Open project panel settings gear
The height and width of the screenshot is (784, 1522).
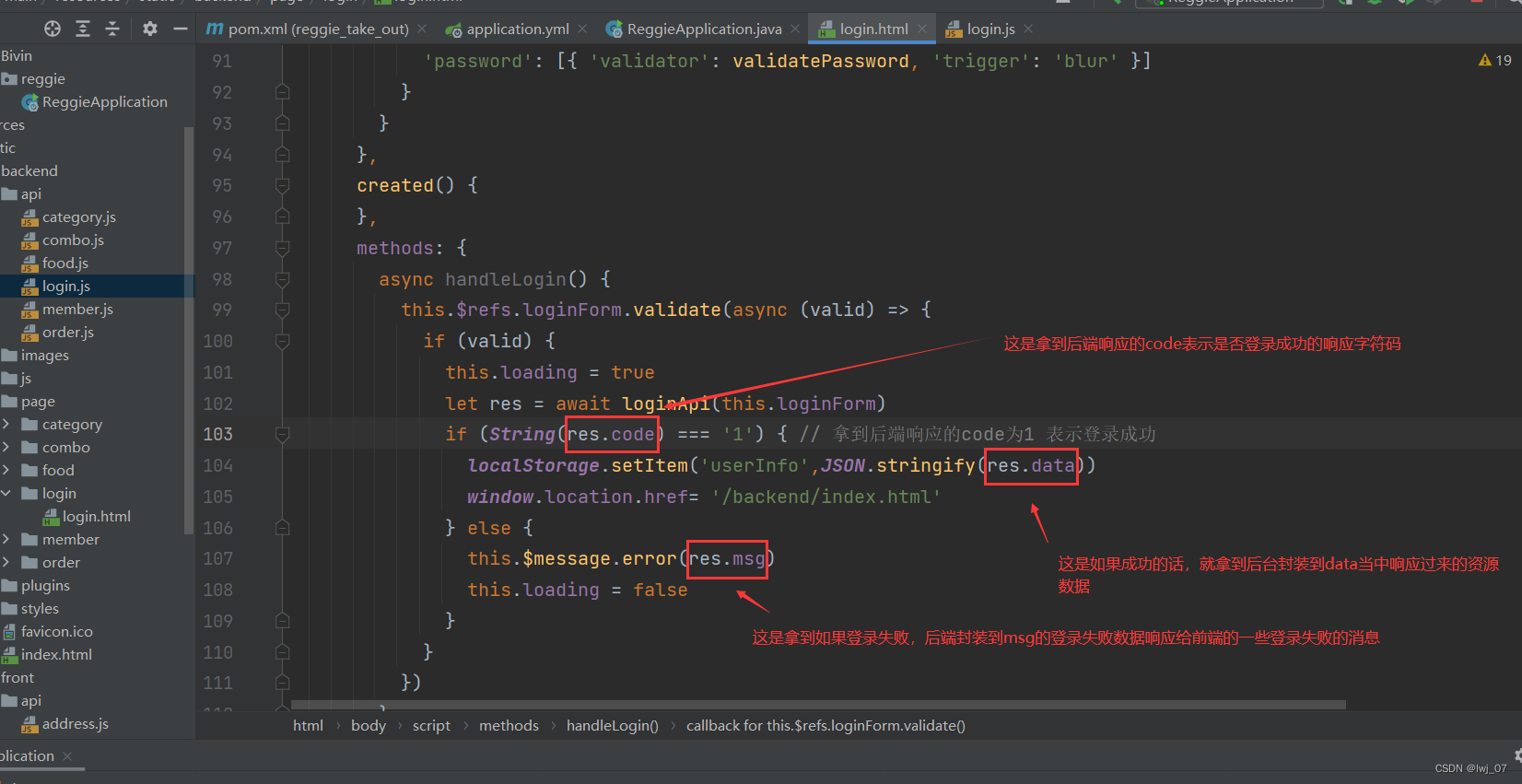coord(150,29)
